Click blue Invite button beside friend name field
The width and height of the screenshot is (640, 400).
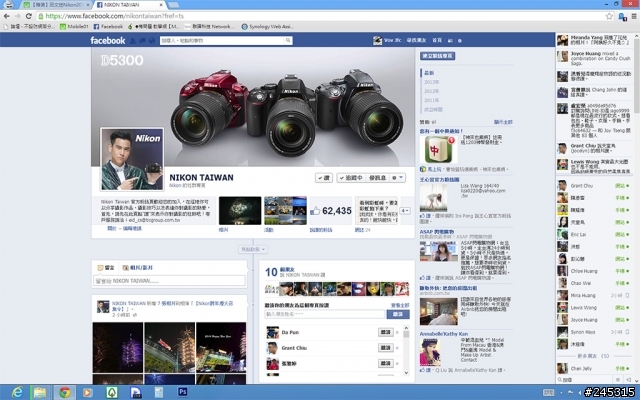click(398, 314)
